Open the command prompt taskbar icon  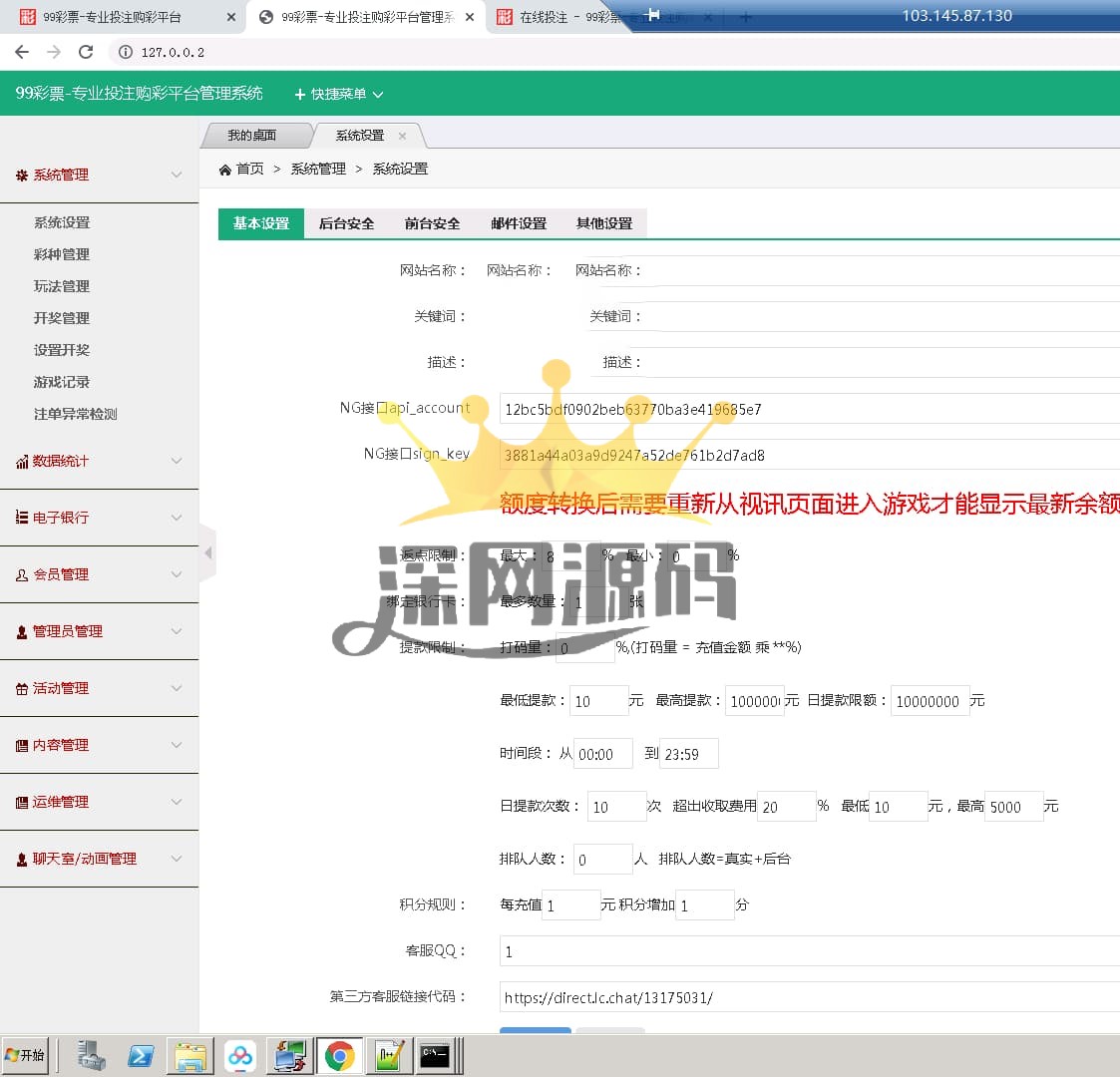point(434,1055)
